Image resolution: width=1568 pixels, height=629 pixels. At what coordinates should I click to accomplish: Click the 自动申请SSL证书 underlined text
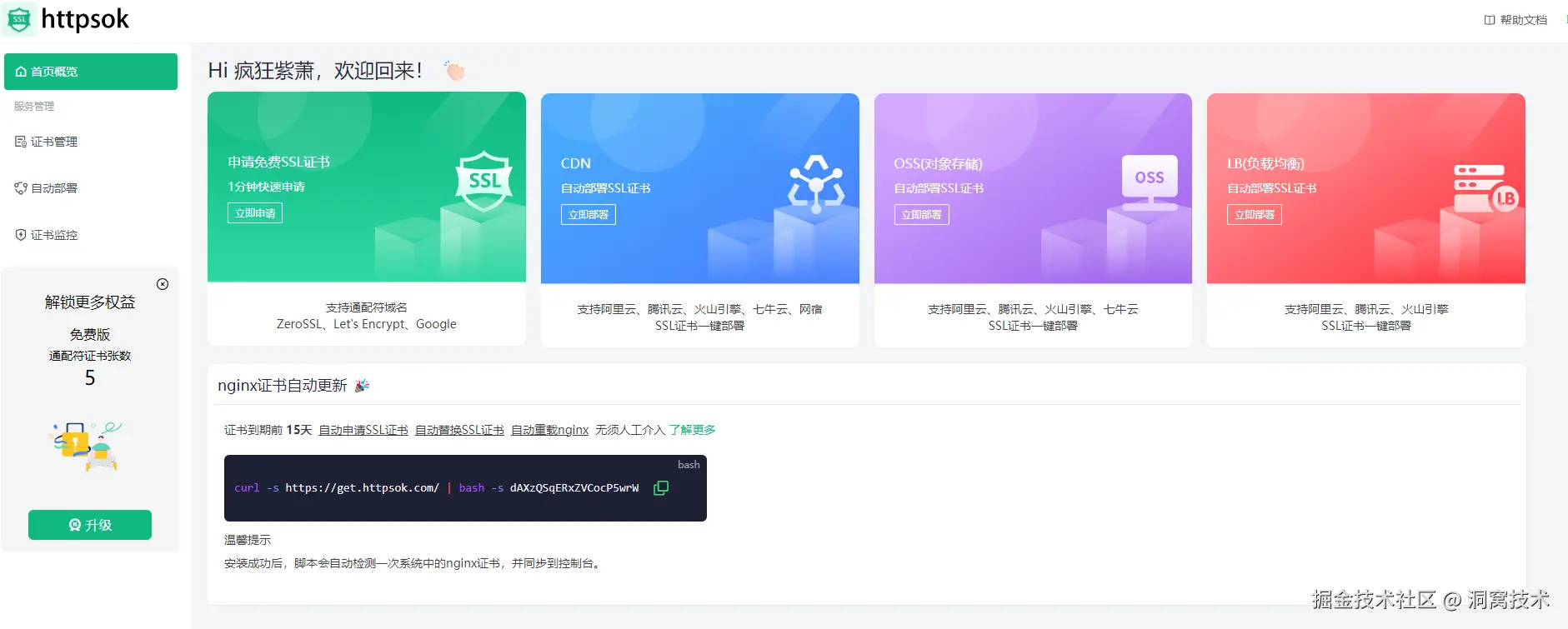coord(363,430)
